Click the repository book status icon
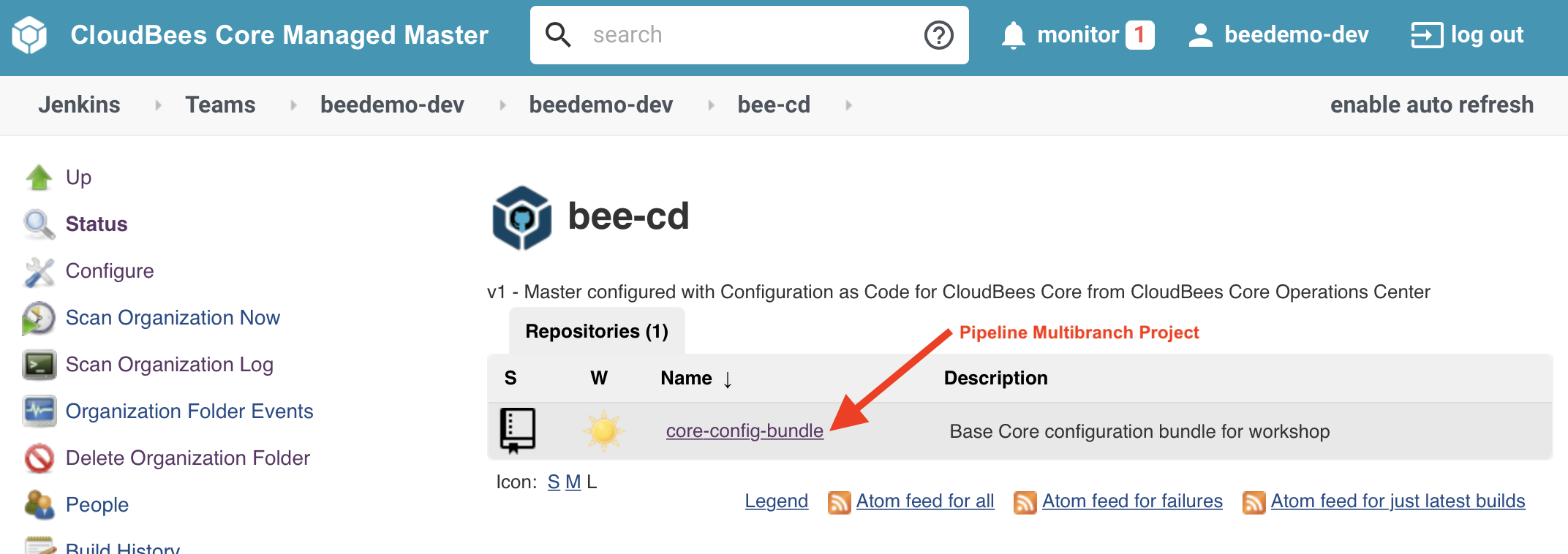 pos(517,430)
